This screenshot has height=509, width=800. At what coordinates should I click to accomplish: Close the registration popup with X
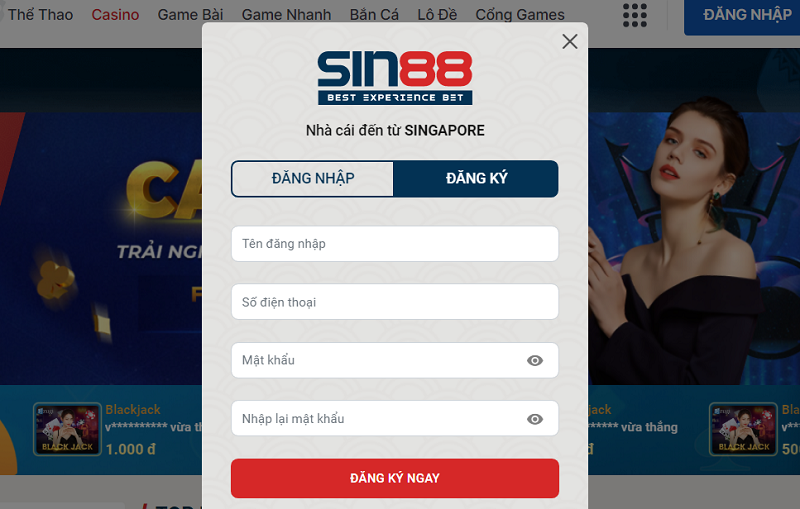569,41
